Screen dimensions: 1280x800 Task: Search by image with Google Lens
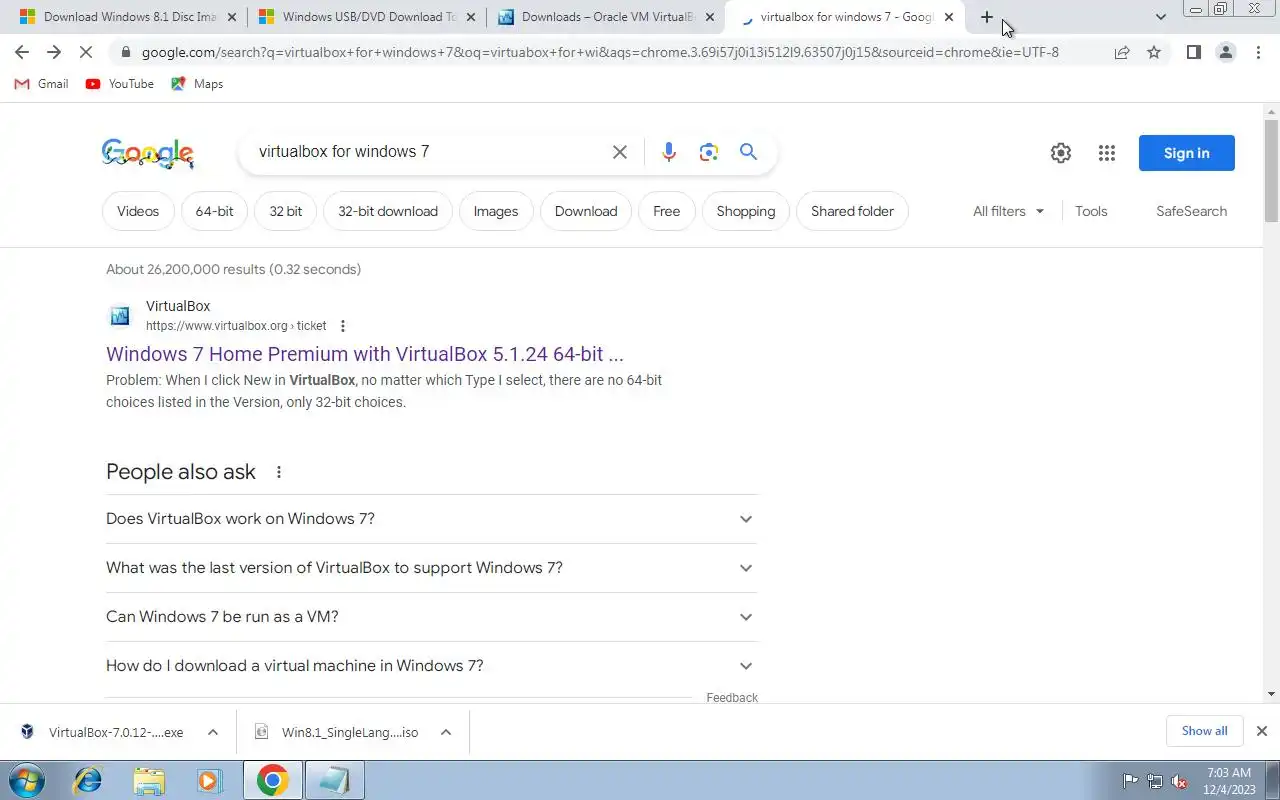pos(709,152)
